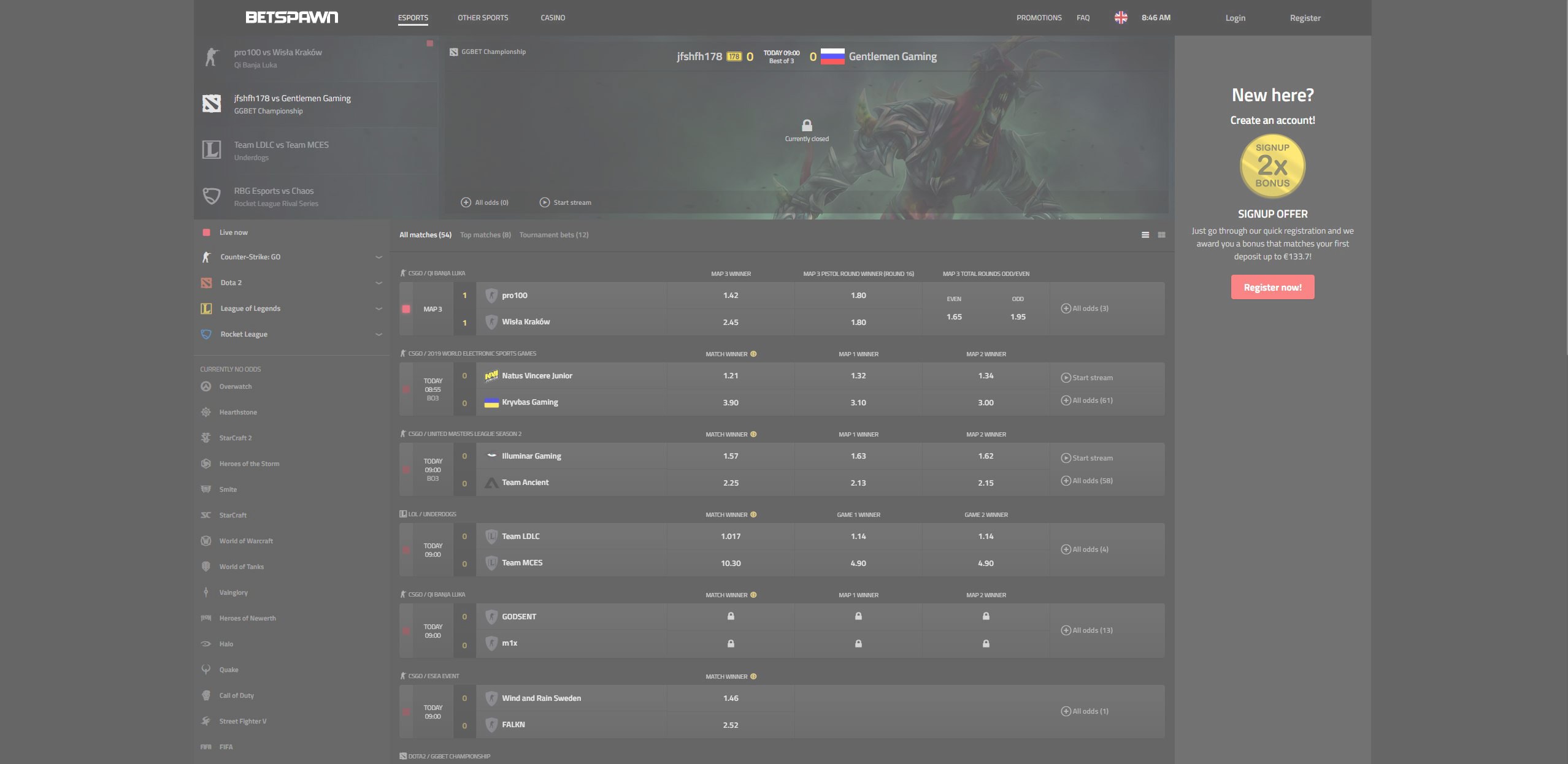This screenshot has width=1568, height=764.
Task: Click Vainglory sidebar icon
Action: [206, 592]
